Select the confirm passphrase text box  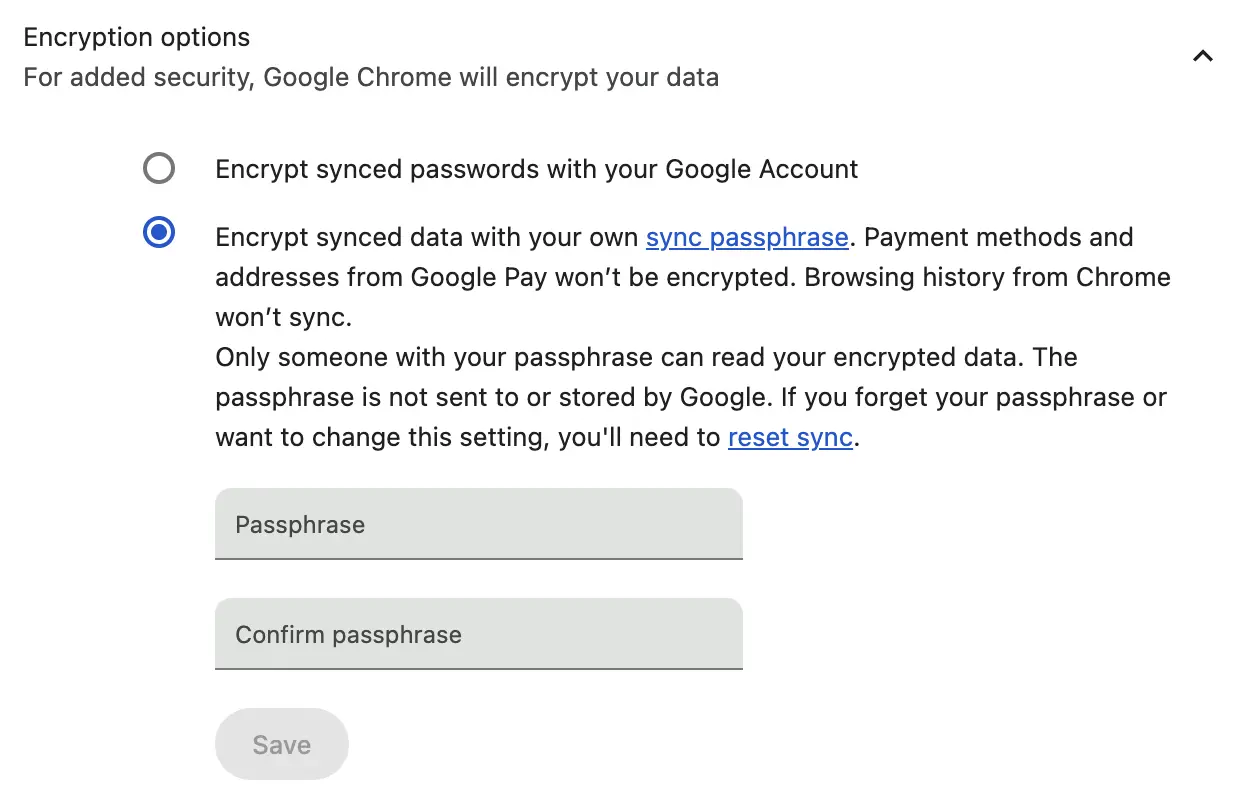tap(478, 634)
